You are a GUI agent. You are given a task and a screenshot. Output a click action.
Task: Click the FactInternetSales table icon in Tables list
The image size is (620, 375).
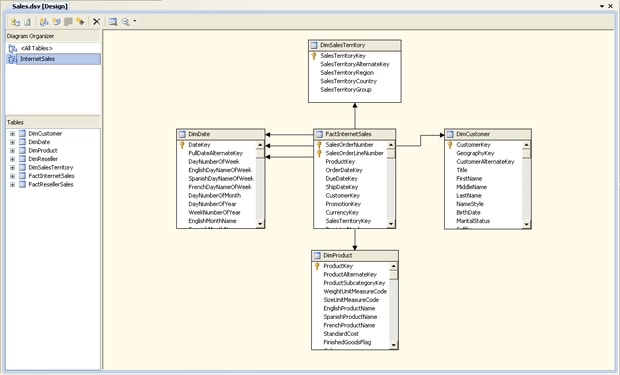pyautogui.click(x=23, y=176)
